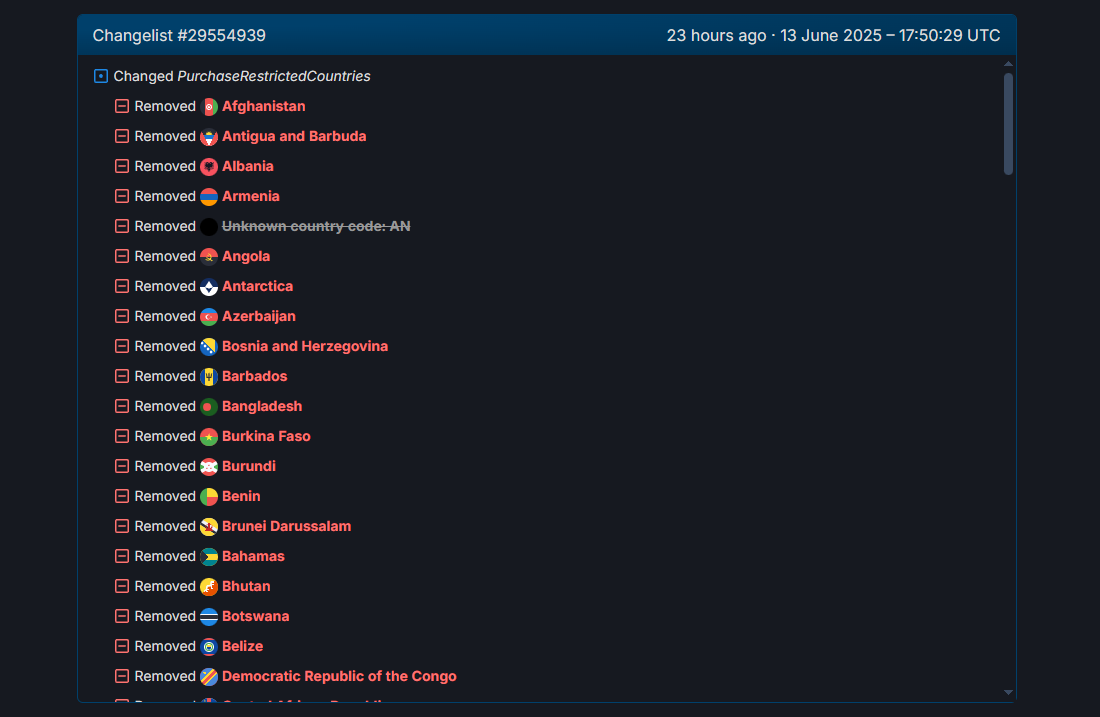Select the Bahamas entry text

tap(253, 556)
